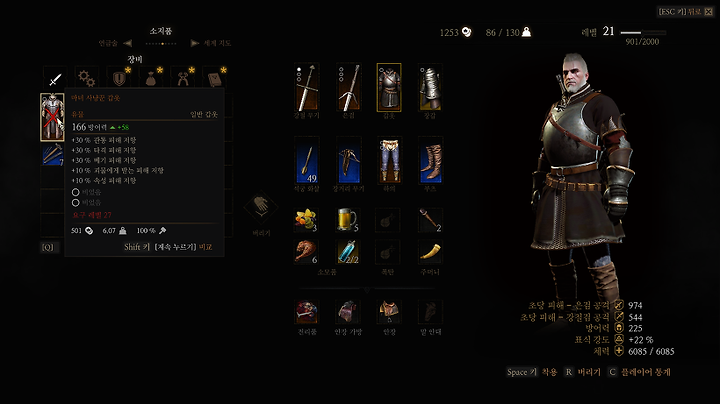Click the hand-shaped drop item zone
Screen dimensions: 720x404
click(261, 207)
